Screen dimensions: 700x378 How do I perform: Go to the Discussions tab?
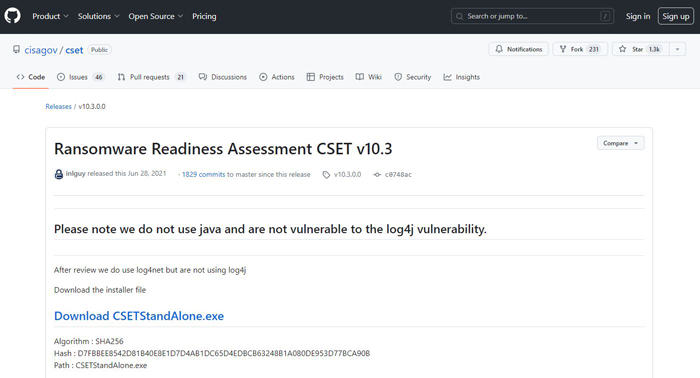(223, 77)
